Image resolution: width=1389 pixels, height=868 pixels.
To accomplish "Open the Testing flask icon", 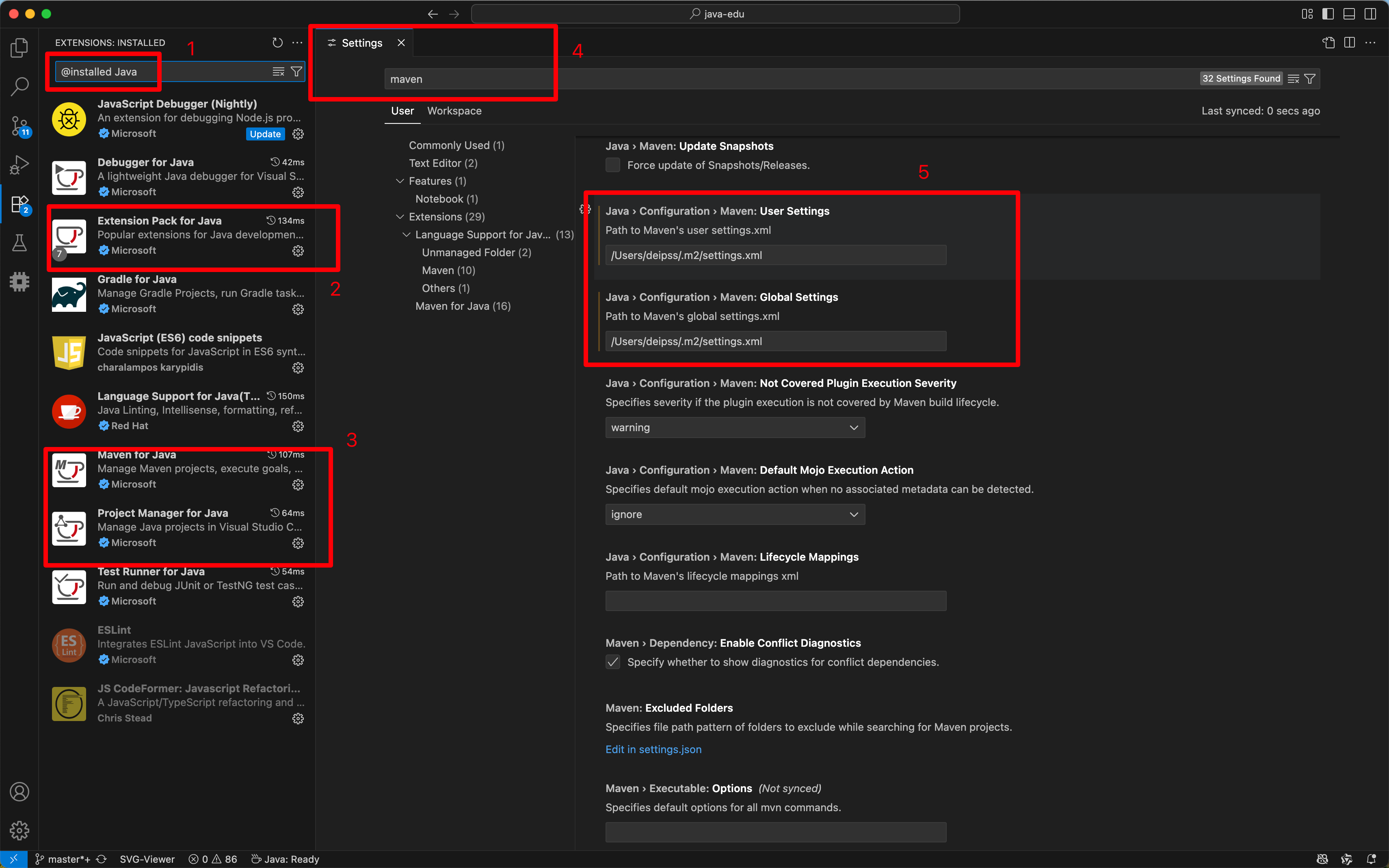I will click(x=19, y=243).
